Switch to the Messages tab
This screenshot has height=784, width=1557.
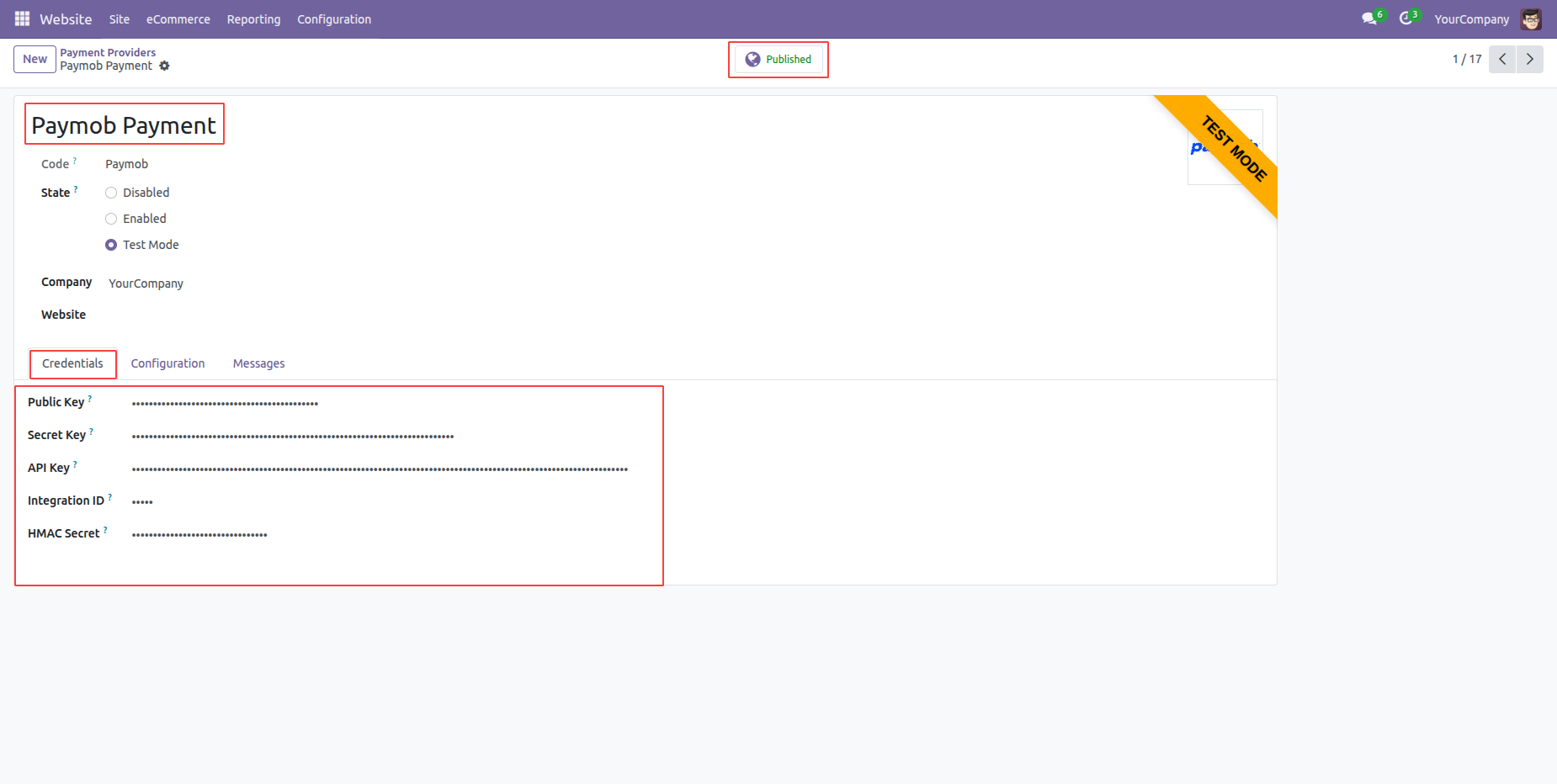[x=258, y=363]
